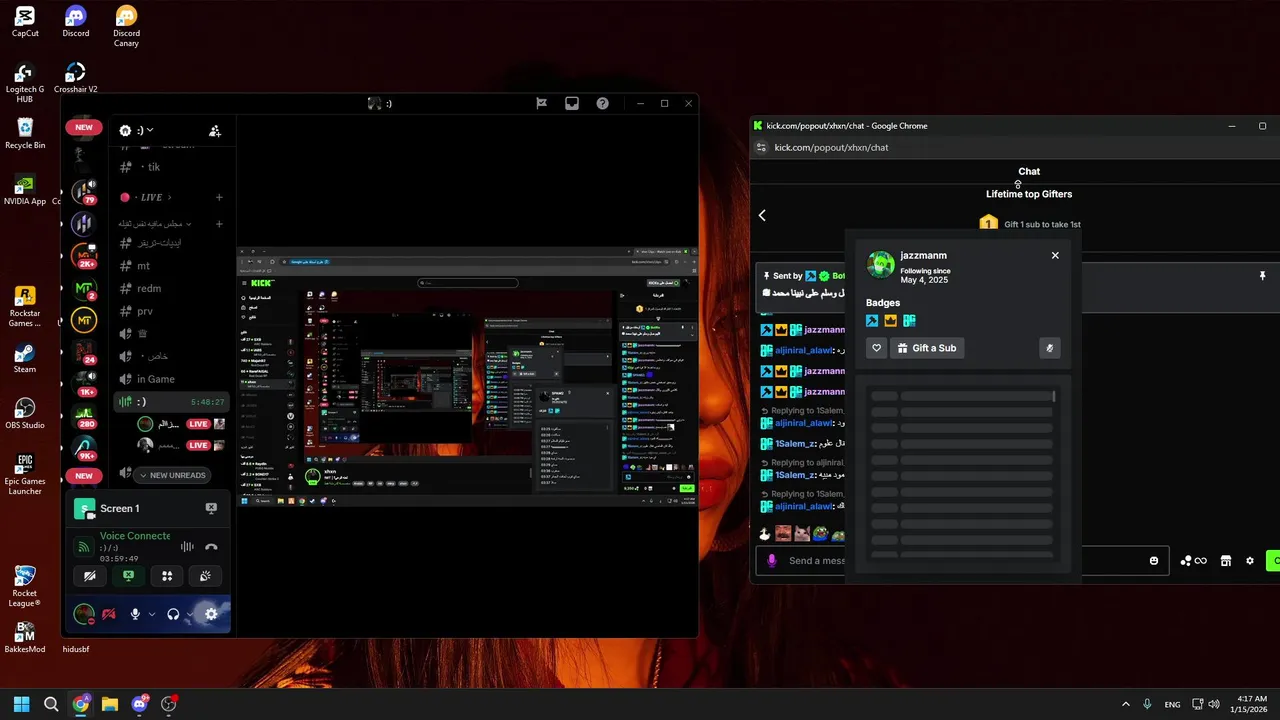Click NEW UNREADS pill in channel list
The width and height of the screenshot is (1280, 720).
tap(172, 475)
